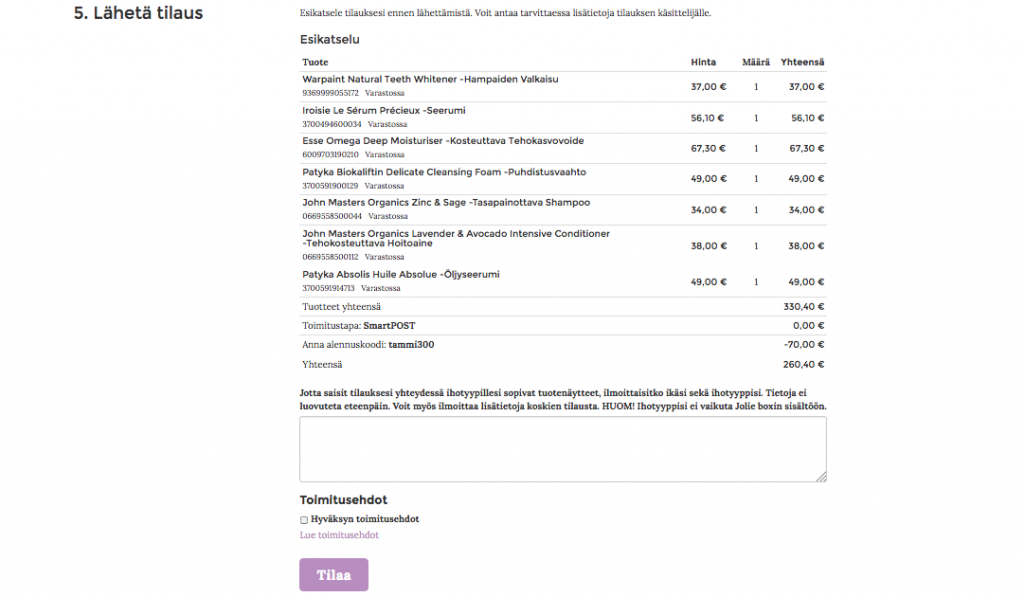Click Patyka Absolis Huile Absolue product
Image resolution: width=1024 pixels, height=597 pixels.
pyautogui.click(x=400, y=274)
